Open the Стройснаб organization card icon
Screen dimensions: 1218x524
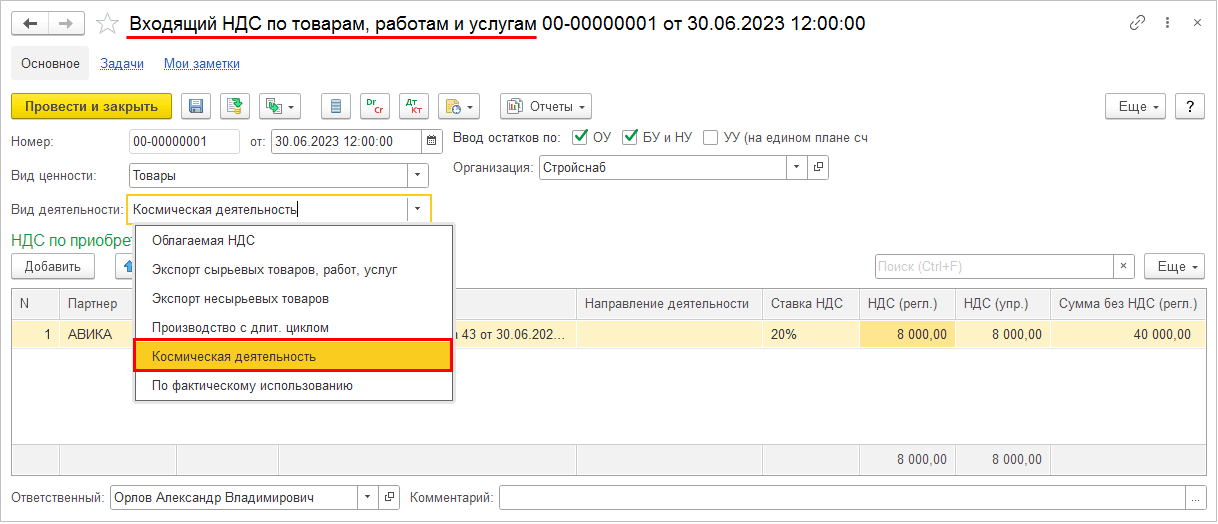[x=818, y=167]
